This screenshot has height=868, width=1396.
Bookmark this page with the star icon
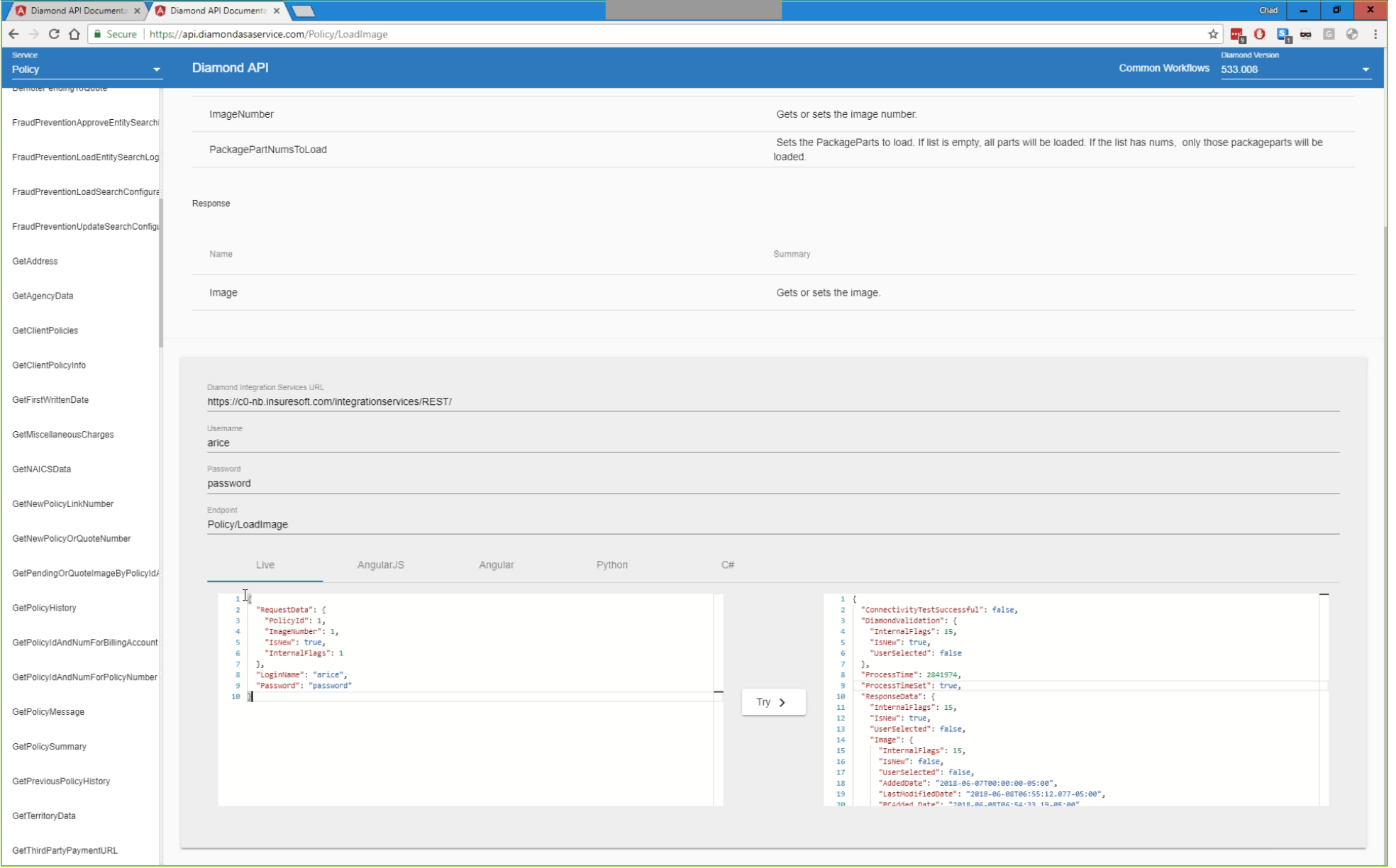click(x=1212, y=34)
